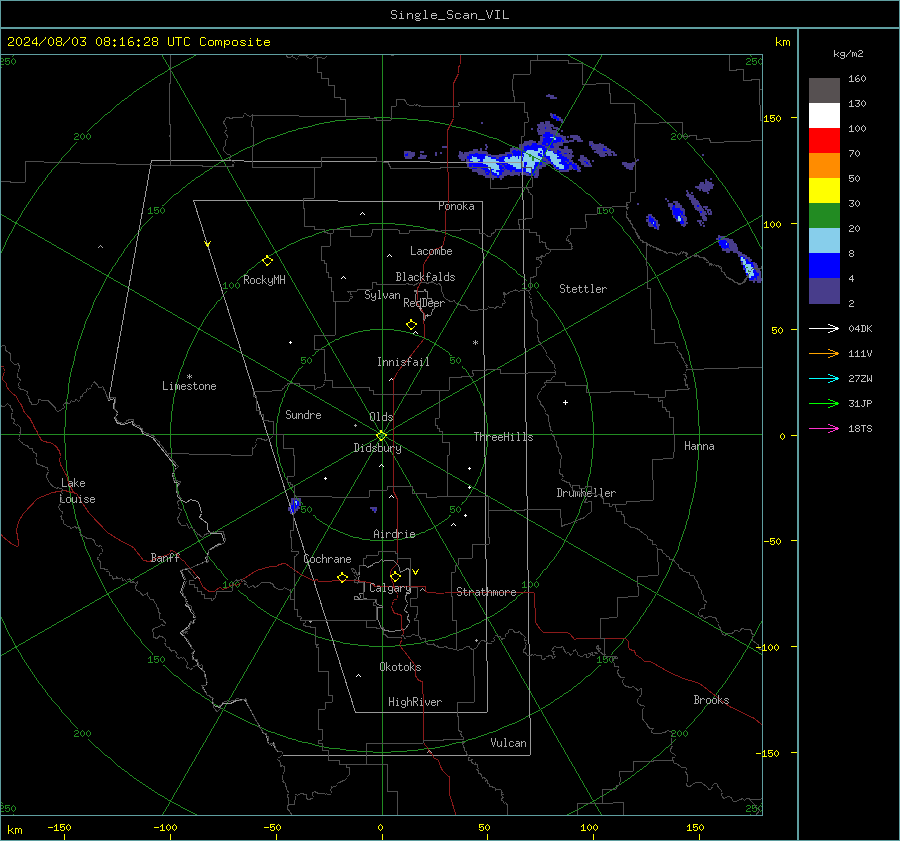The width and height of the screenshot is (900, 841).
Task: Click the Single_Scan_VIL title text
Action: point(449,15)
